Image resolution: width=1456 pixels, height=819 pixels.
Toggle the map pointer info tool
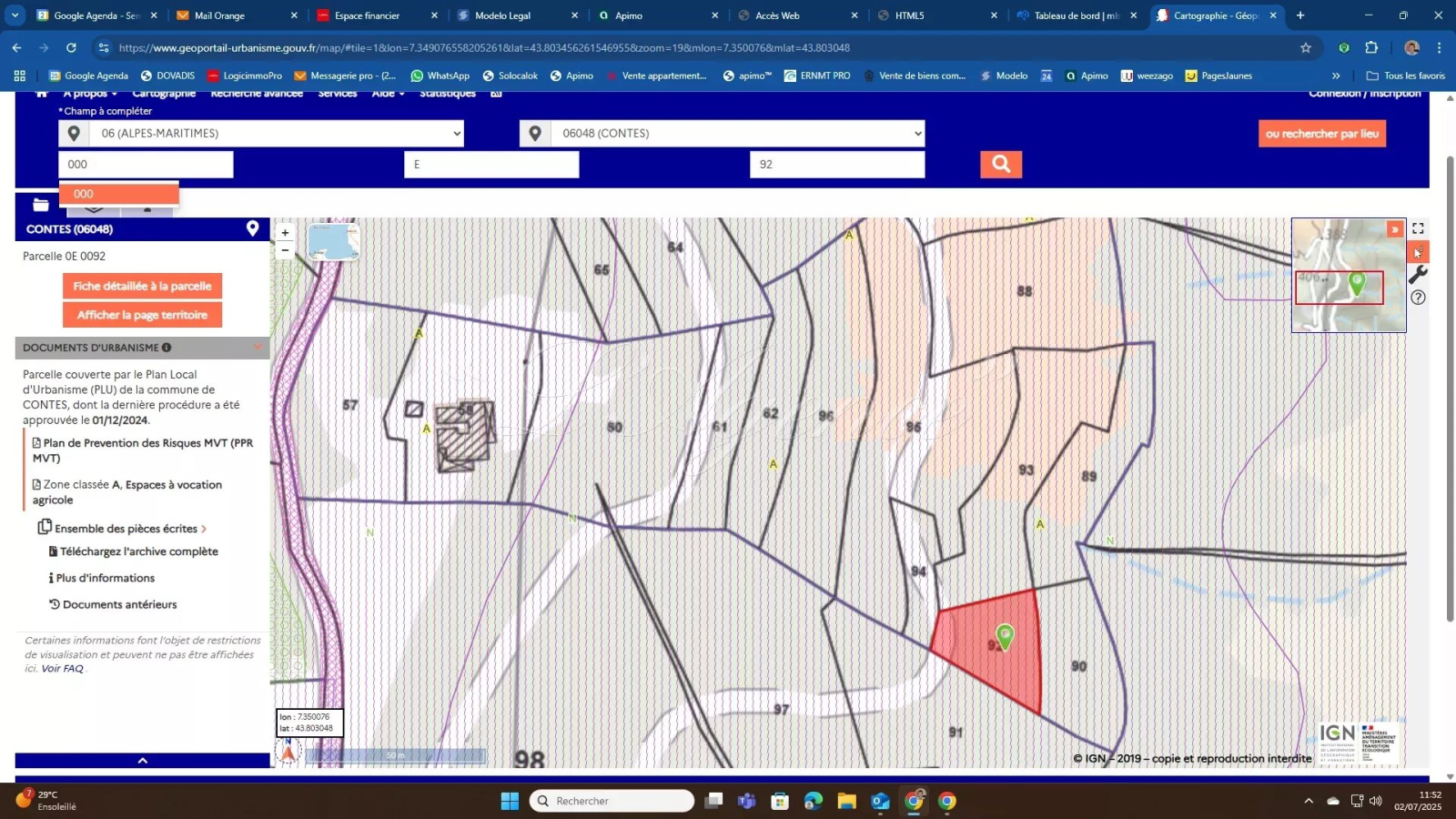click(x=1418, y=252)
